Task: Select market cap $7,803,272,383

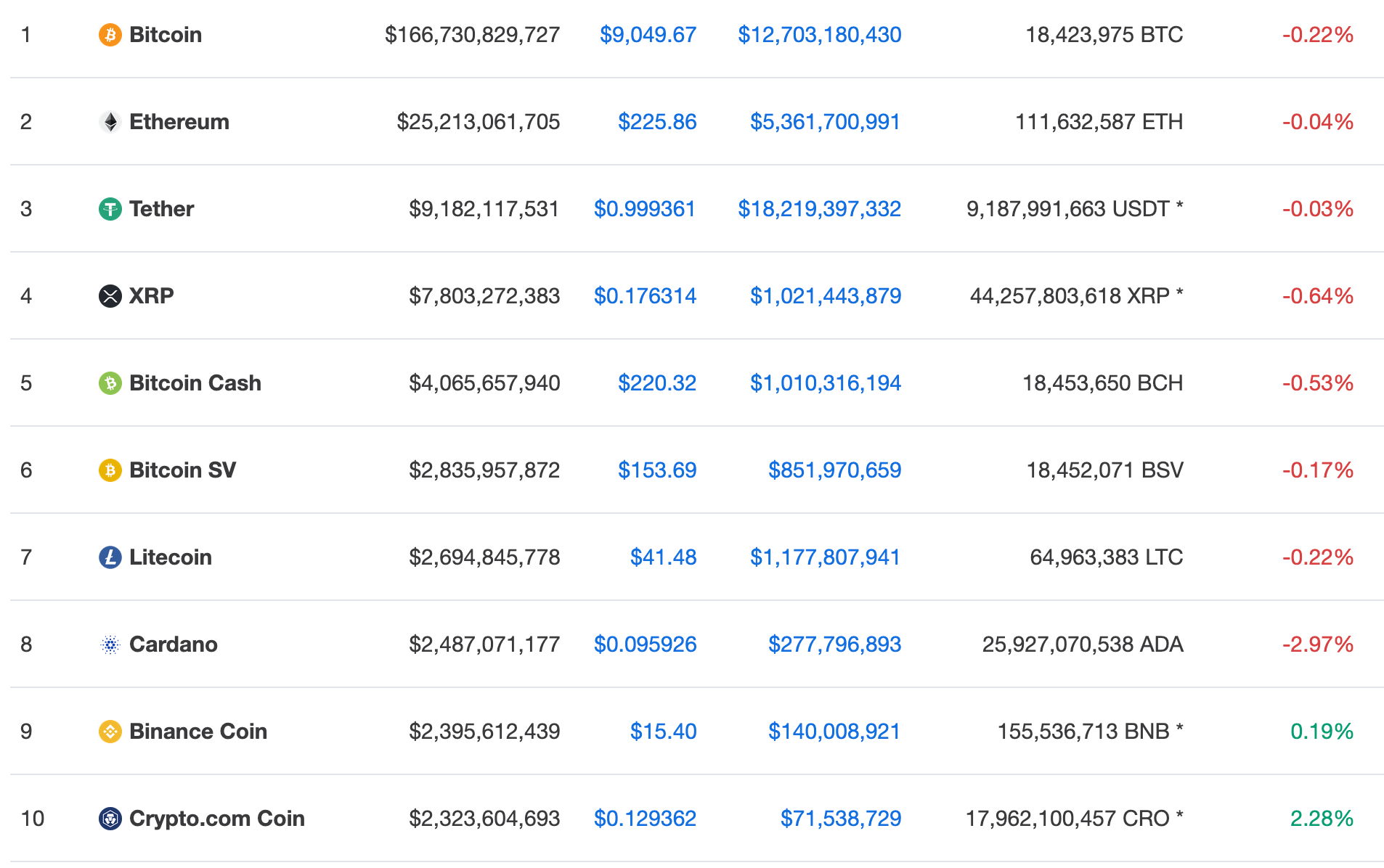Action: pyautogui.click(x=484, y=296)
